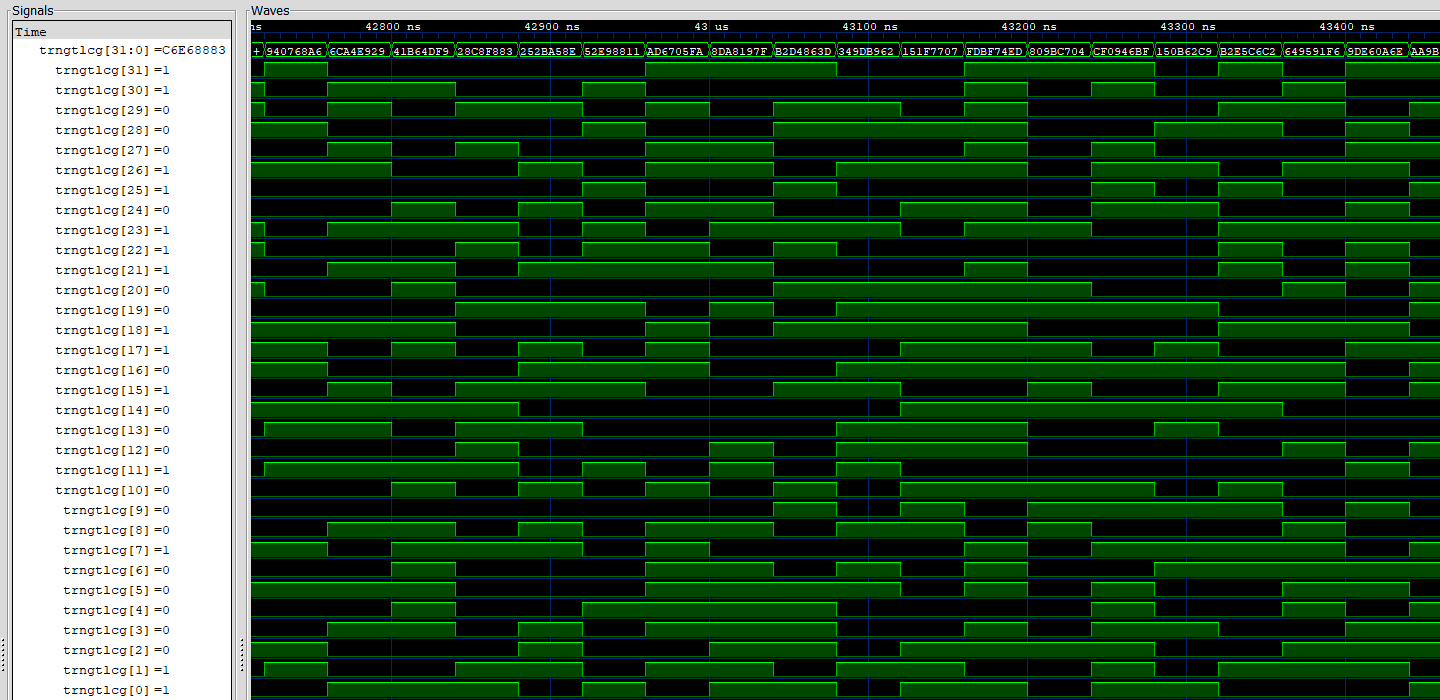Screen dimensions: 1440x700
Task: Place marker on bus value 6CA4E929
Action: (359, 50)
